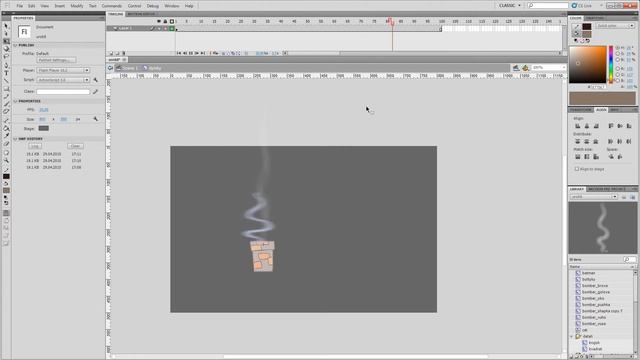Click the Publish Settings button
640x360 pixels.
pyautogui.click(x=56, y=60)
